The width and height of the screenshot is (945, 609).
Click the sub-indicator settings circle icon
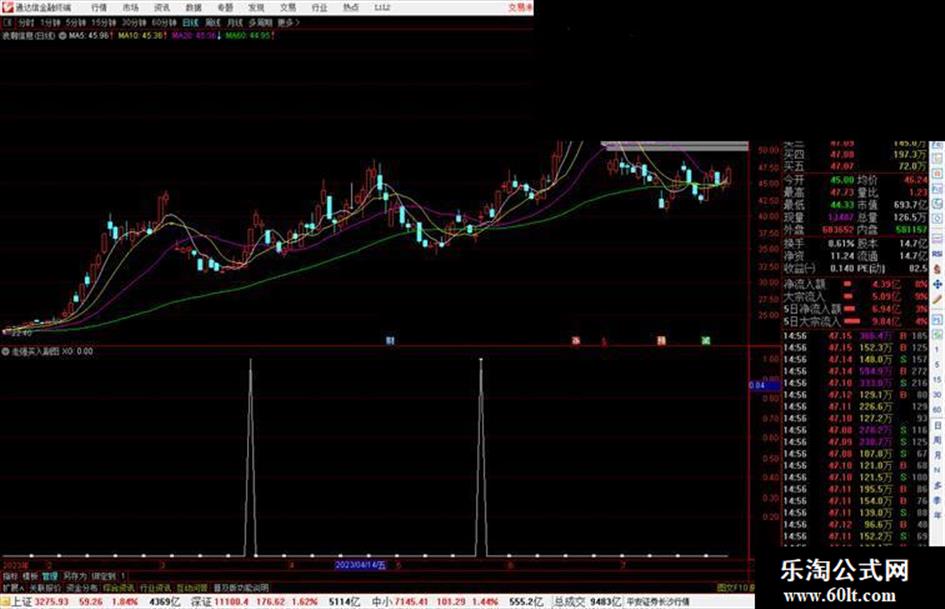(x=5, y=351)
